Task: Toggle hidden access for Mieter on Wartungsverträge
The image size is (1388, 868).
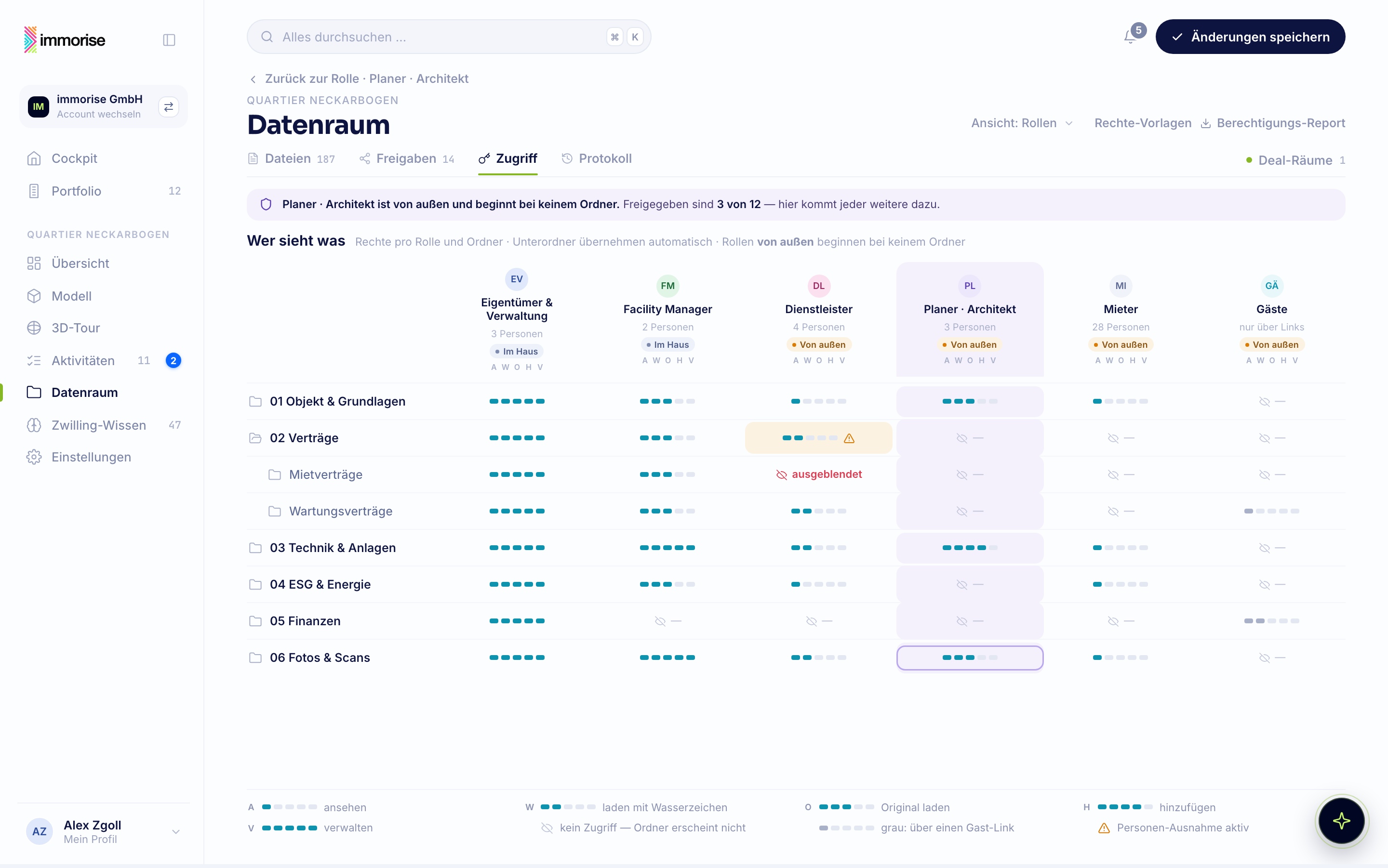Action: tap(1121, 512)
